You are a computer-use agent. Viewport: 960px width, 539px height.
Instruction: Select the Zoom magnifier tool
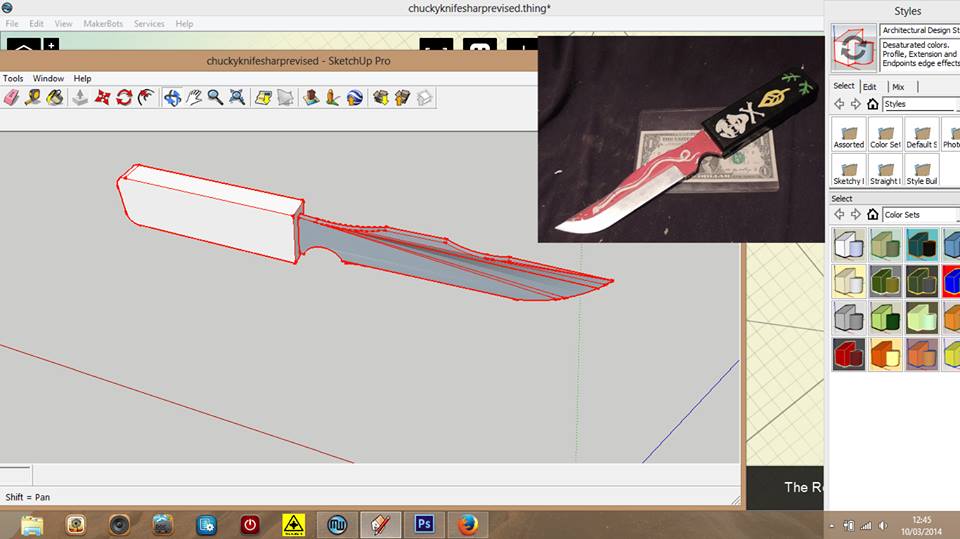[216, 97]
